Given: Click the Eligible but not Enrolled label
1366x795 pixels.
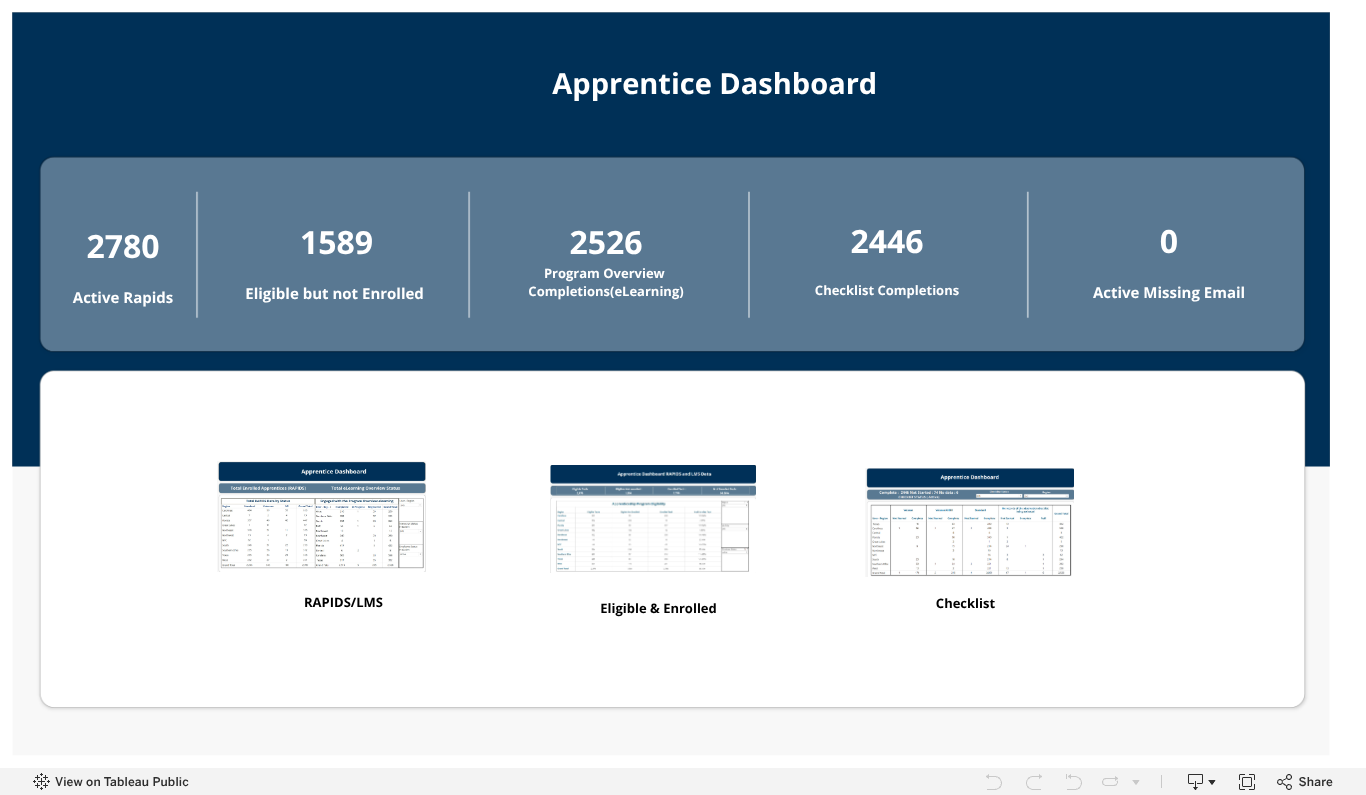Looking at the screenshot, I should coord(334,294).
